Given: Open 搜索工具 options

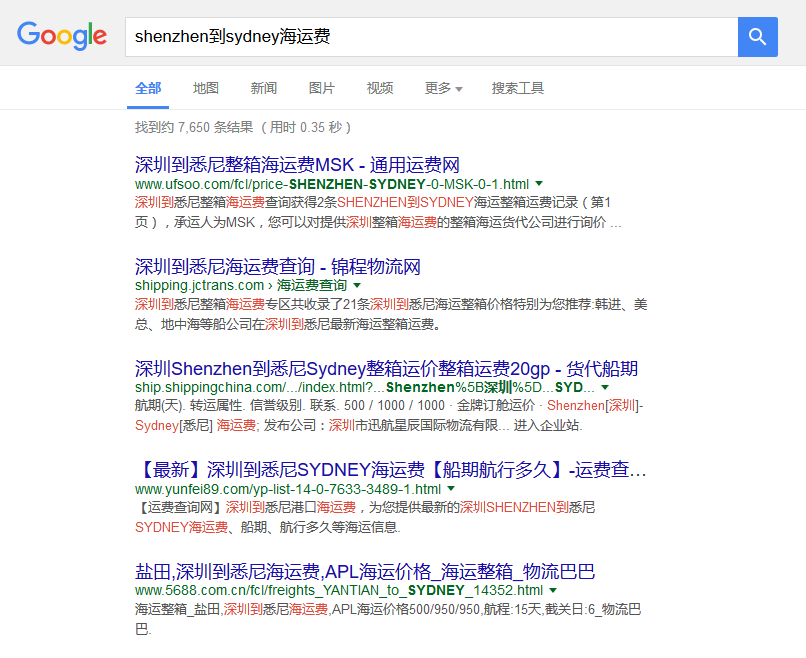Looking at the screenshot, I should click(x=518, y=88).
